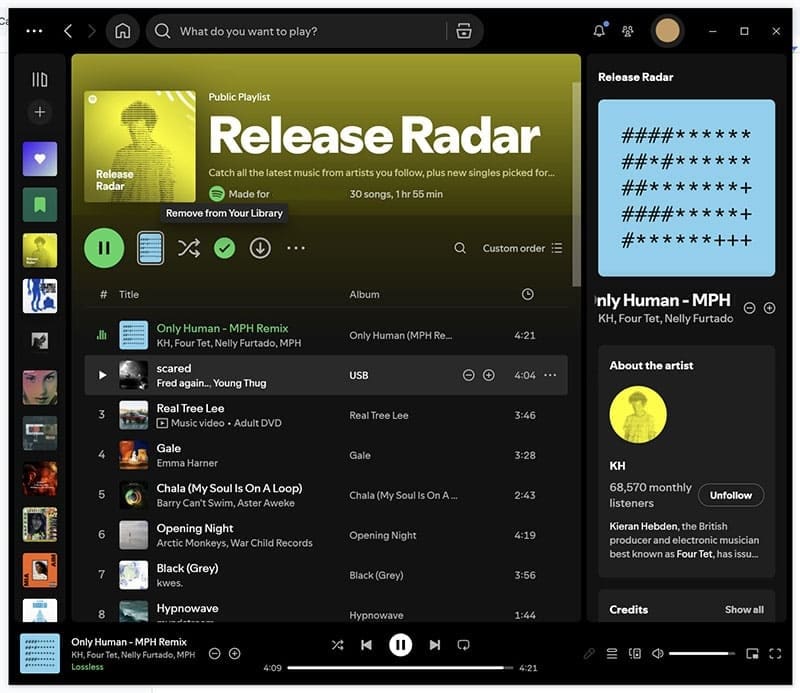
Task: Click the Title column header
Action: (x=129, y=294)
